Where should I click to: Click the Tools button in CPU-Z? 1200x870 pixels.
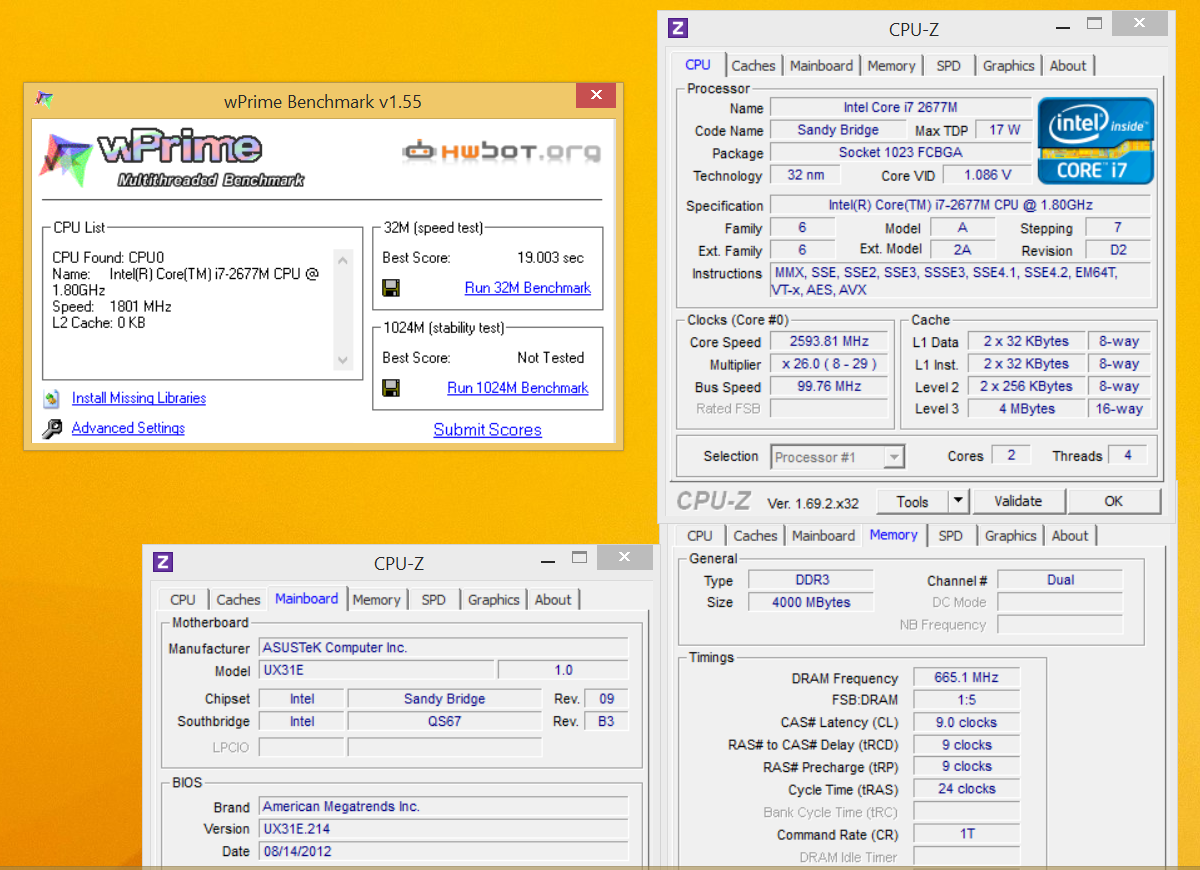912,502
